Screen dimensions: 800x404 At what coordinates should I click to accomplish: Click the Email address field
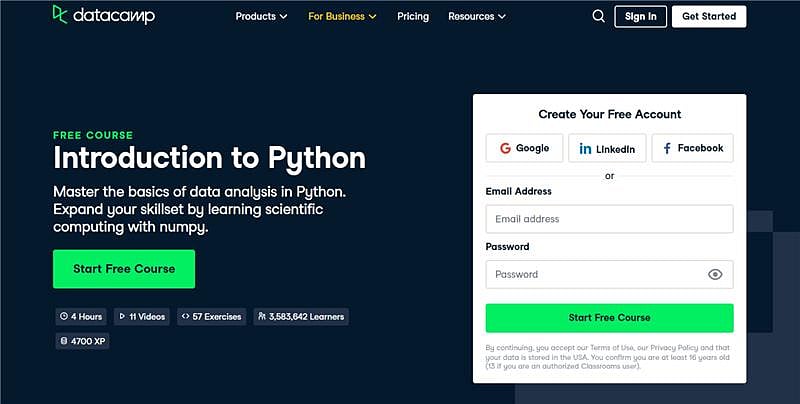point(610,219)
